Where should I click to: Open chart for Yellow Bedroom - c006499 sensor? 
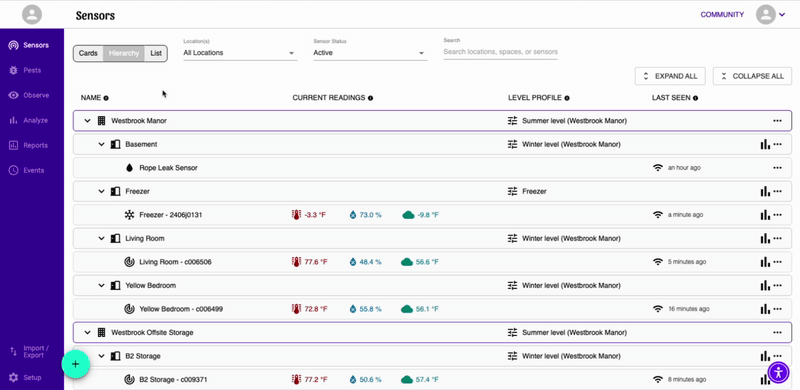765,309
